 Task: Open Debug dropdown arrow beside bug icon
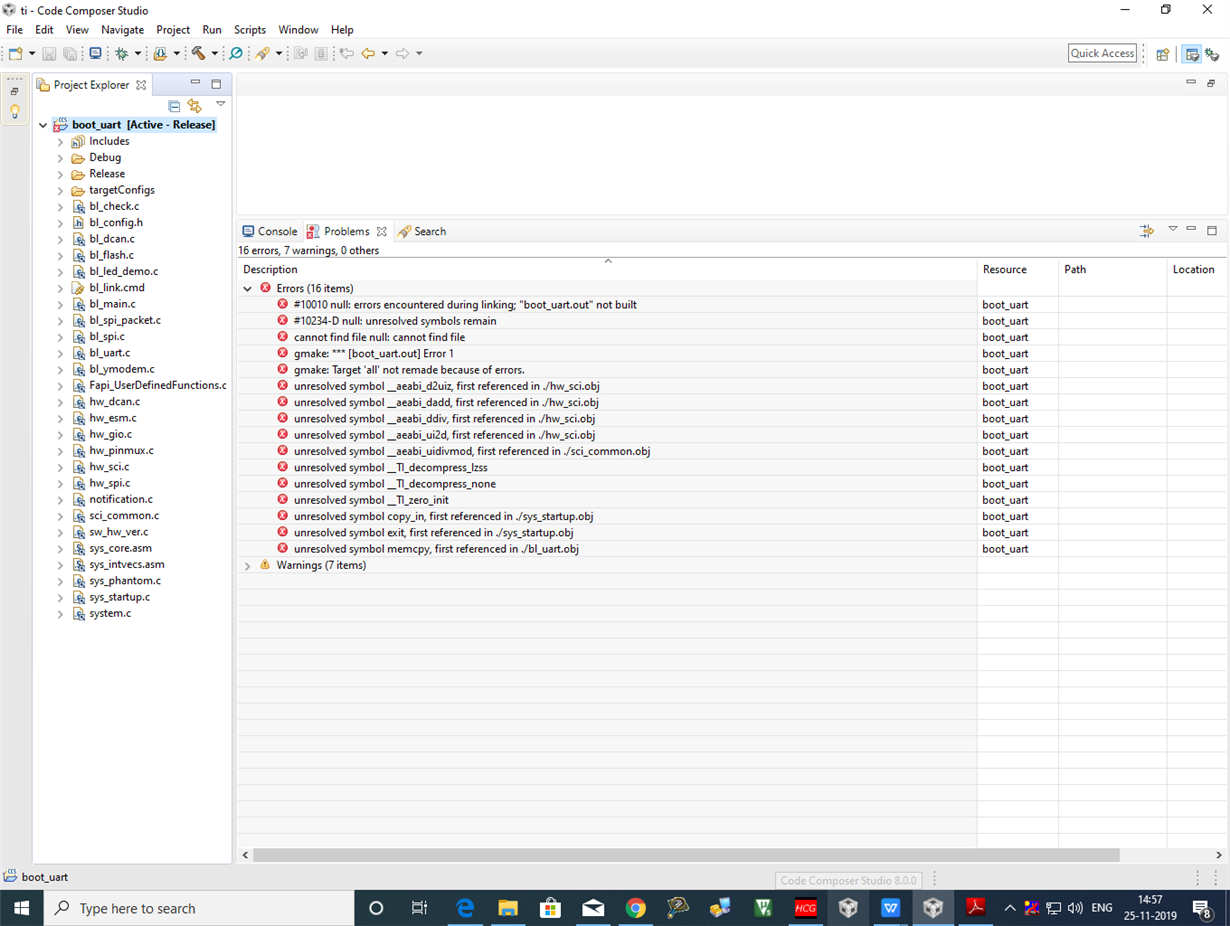[x=138, y=54]
